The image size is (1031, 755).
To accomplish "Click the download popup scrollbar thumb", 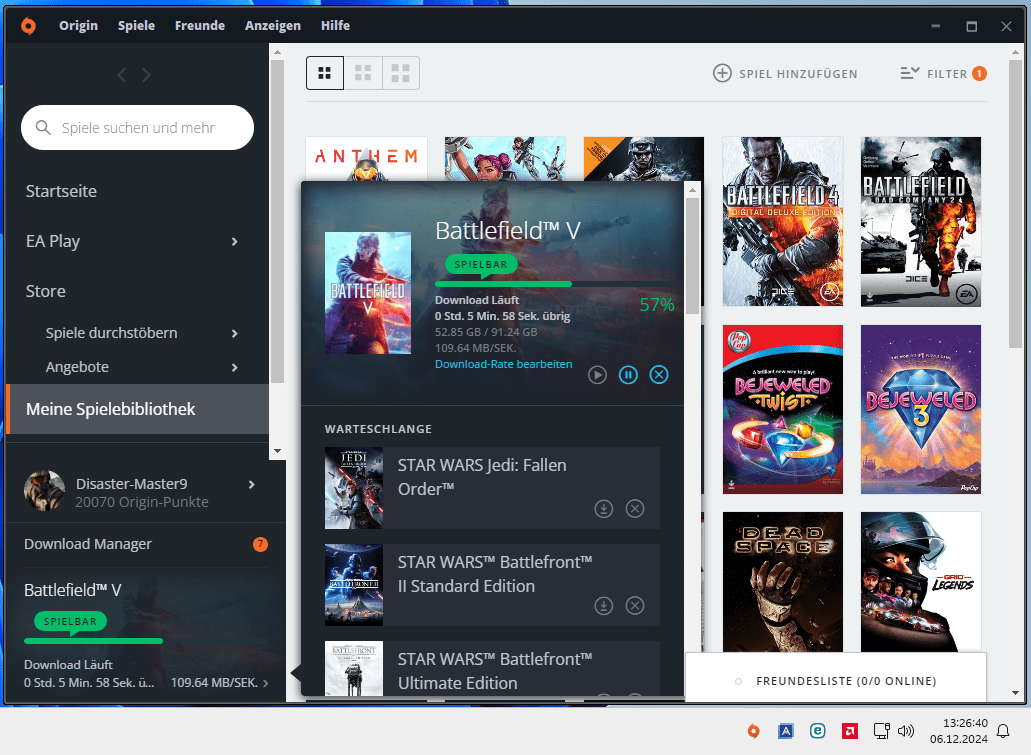I will point(692,256).
